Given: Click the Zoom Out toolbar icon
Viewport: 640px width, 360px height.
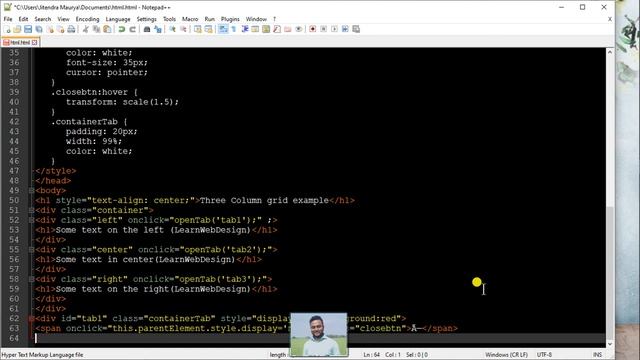Looking at the screenshot, I should click(183, 29).
